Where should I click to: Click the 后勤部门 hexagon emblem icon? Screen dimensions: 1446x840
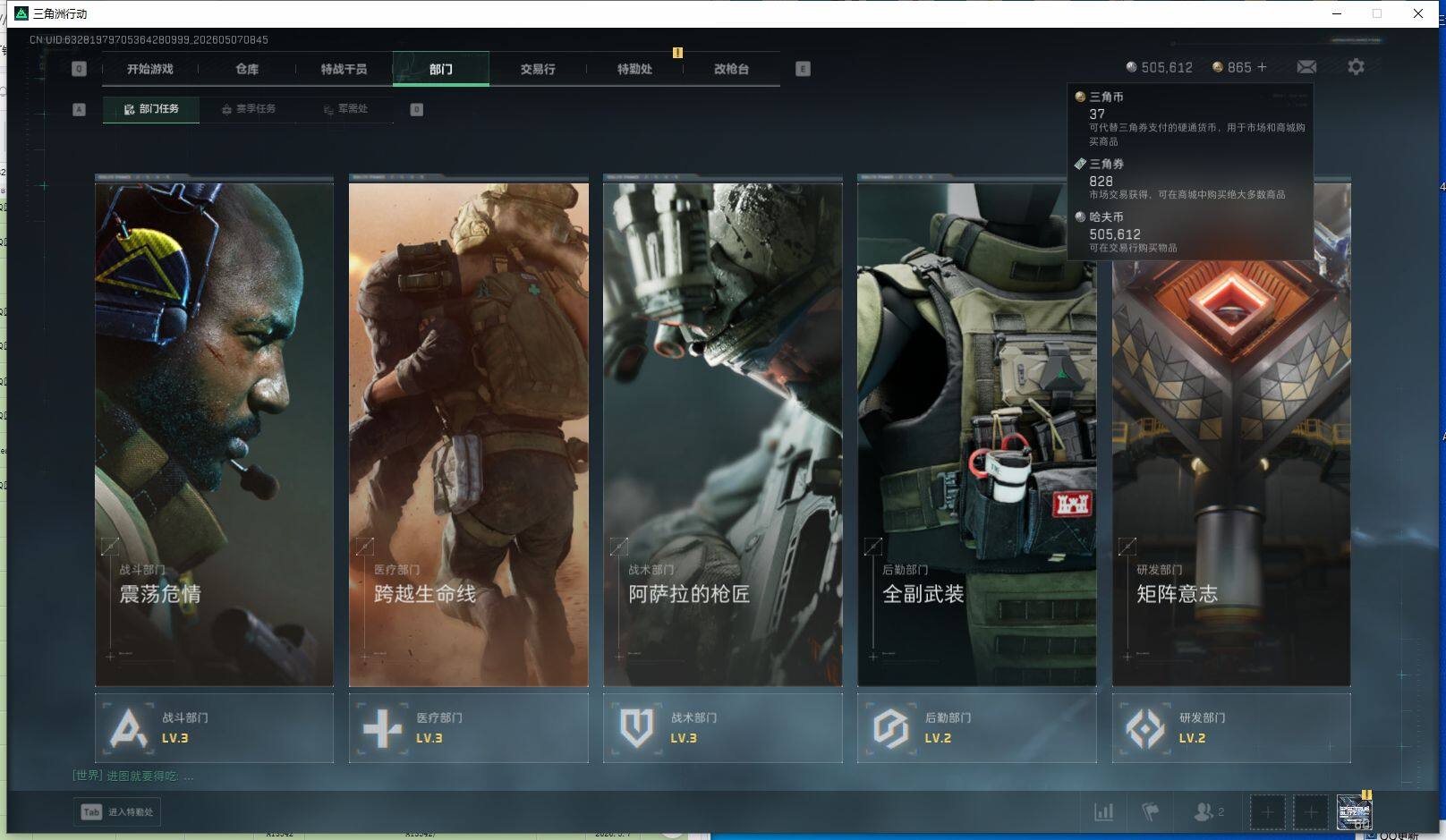click(890, 728)
